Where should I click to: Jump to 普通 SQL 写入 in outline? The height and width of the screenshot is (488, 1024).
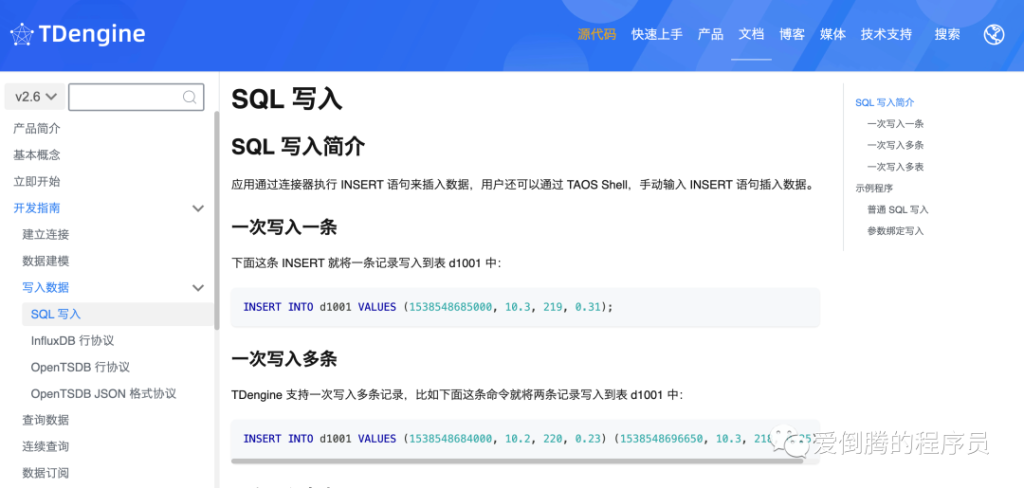(898, 210)
